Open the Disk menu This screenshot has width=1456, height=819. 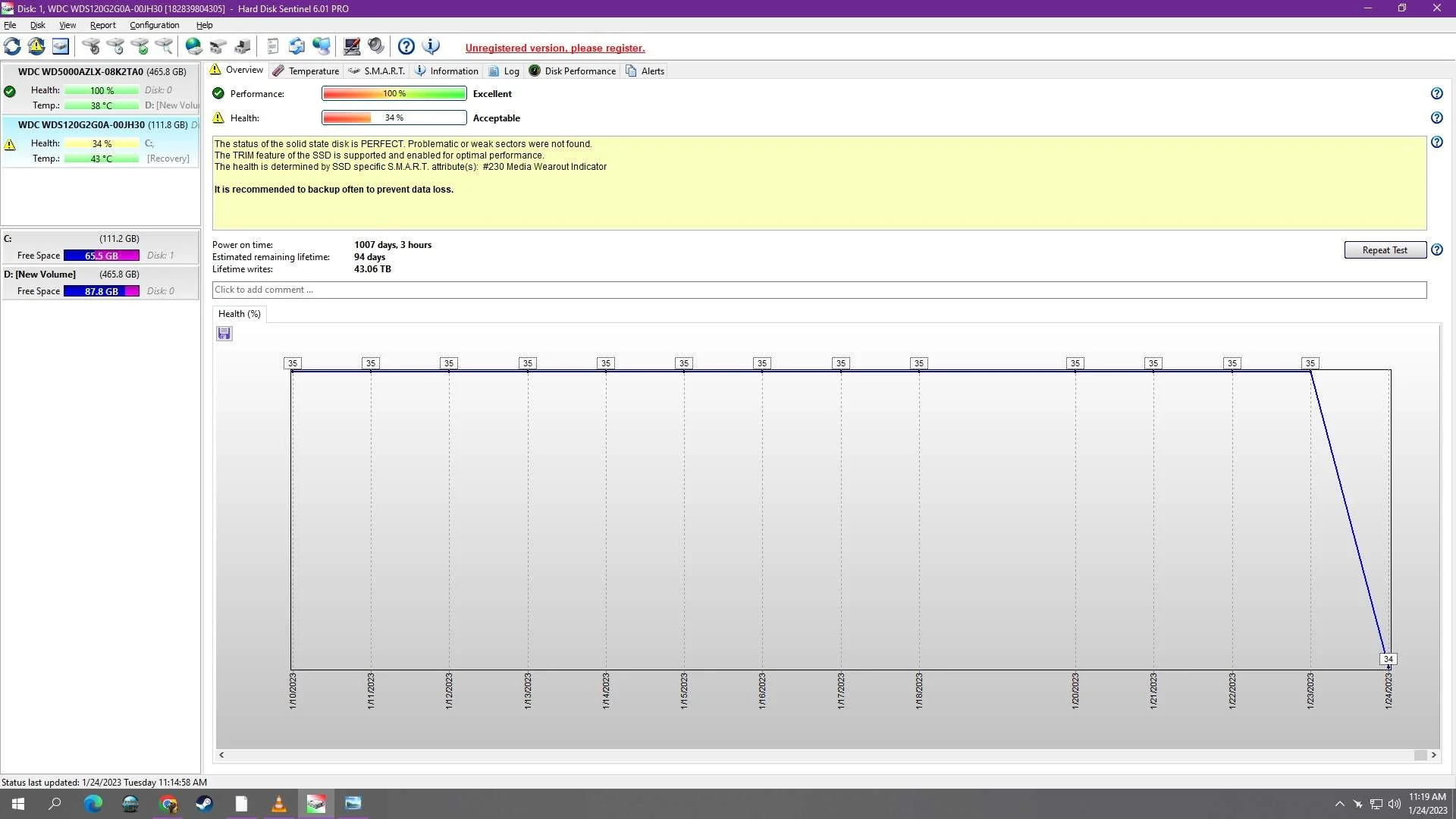click(x=37, y=25)
